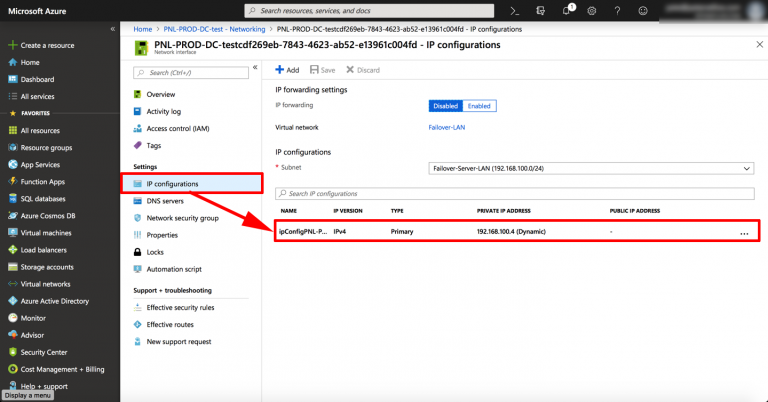Open the ipConfigPNL-P... configuration name

point(303,232)
